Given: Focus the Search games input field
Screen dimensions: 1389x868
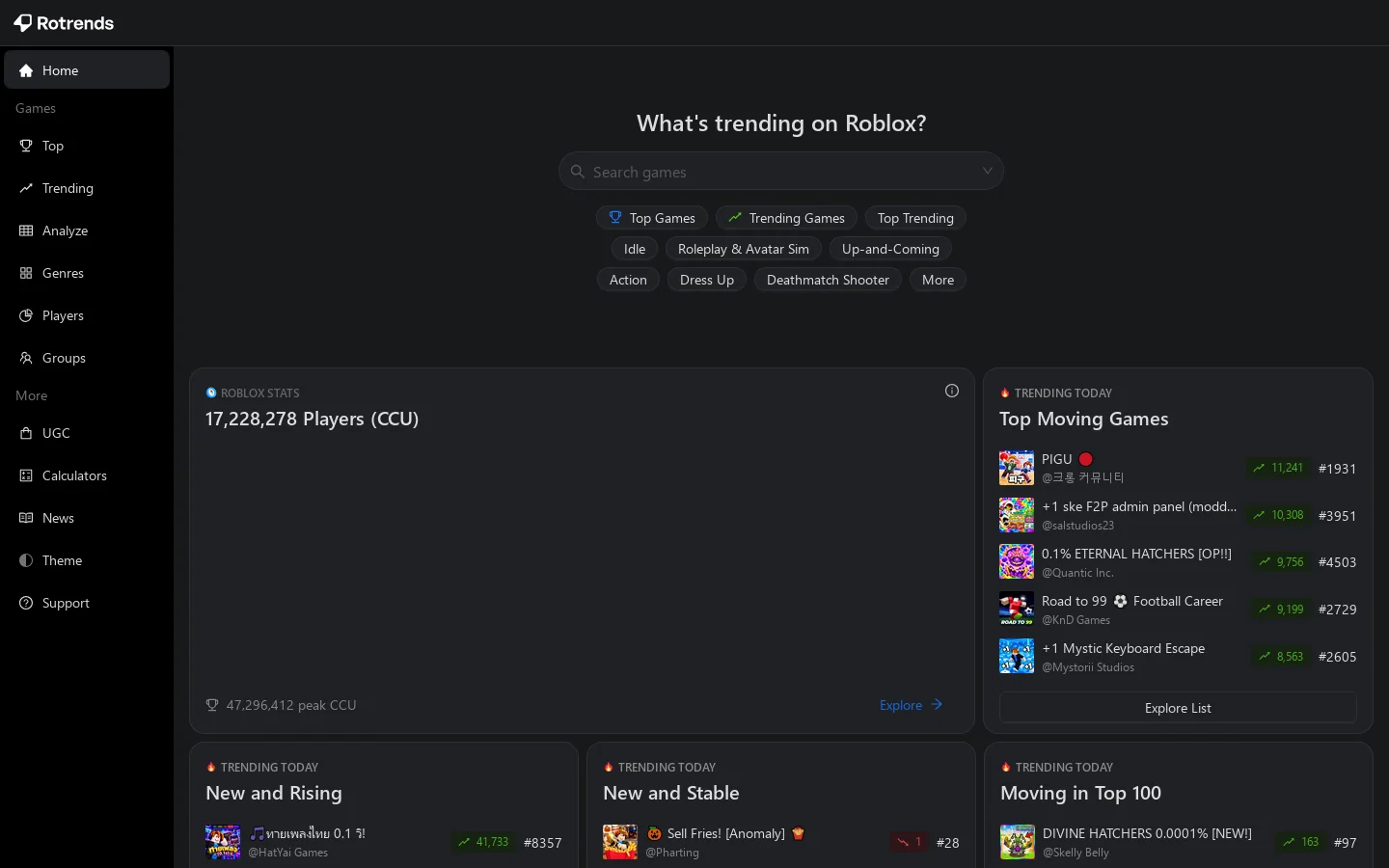Looking at the screenshot, I should pyautogui.click(x=781, y=172).
